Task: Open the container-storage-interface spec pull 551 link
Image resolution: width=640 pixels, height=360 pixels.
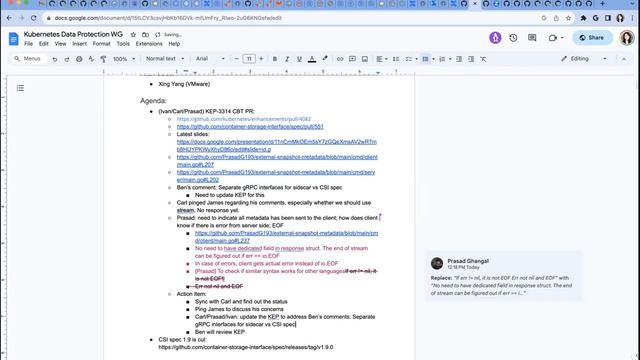Action: point(250,127)
